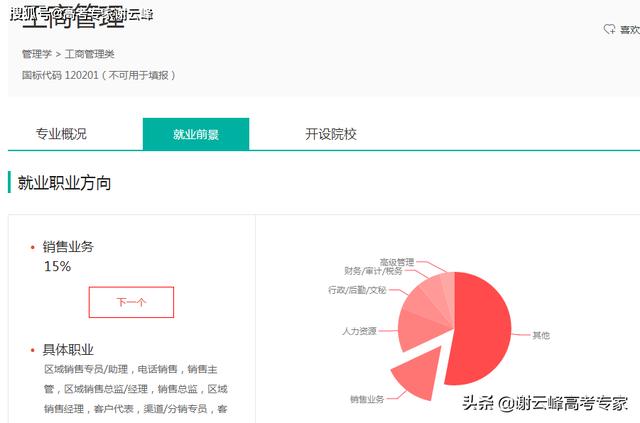This screenshot has height=423, width=640.
Task: Click the 高级管理 chart label
Action: click(x=397, y=262)
